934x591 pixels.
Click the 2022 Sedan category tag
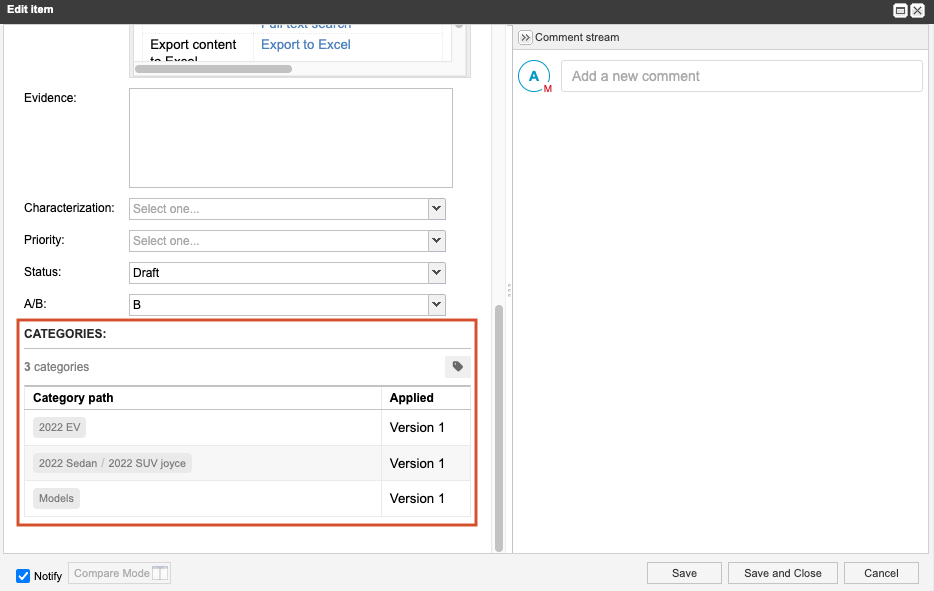pyautogui.click(x=68, y=464)
